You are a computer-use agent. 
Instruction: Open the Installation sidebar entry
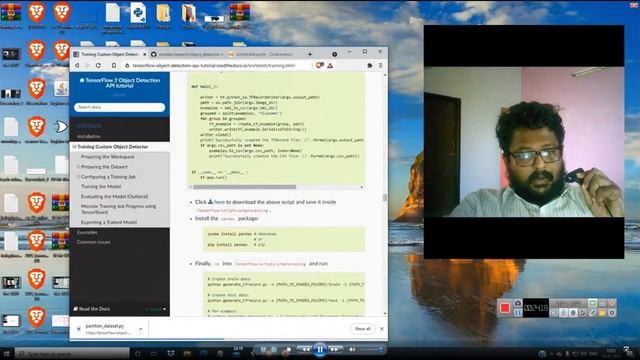coord(89,136)
